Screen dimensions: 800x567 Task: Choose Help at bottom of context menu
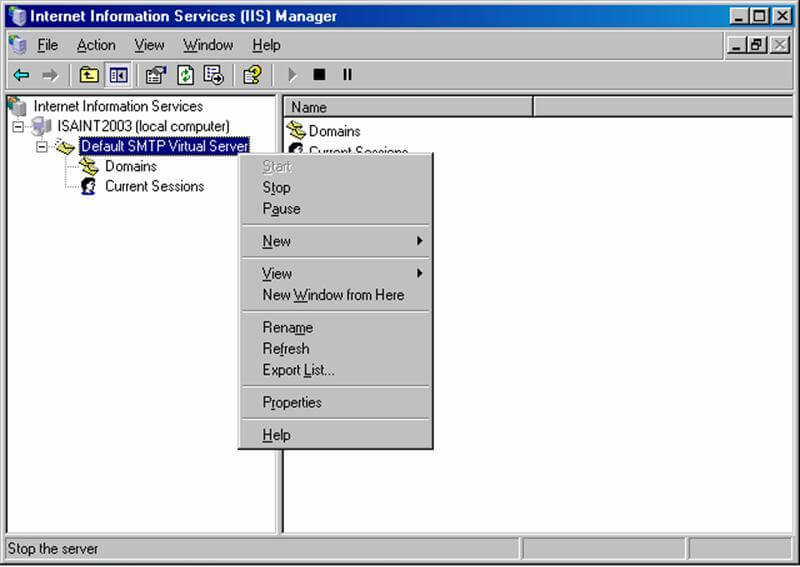coord(336,435)
